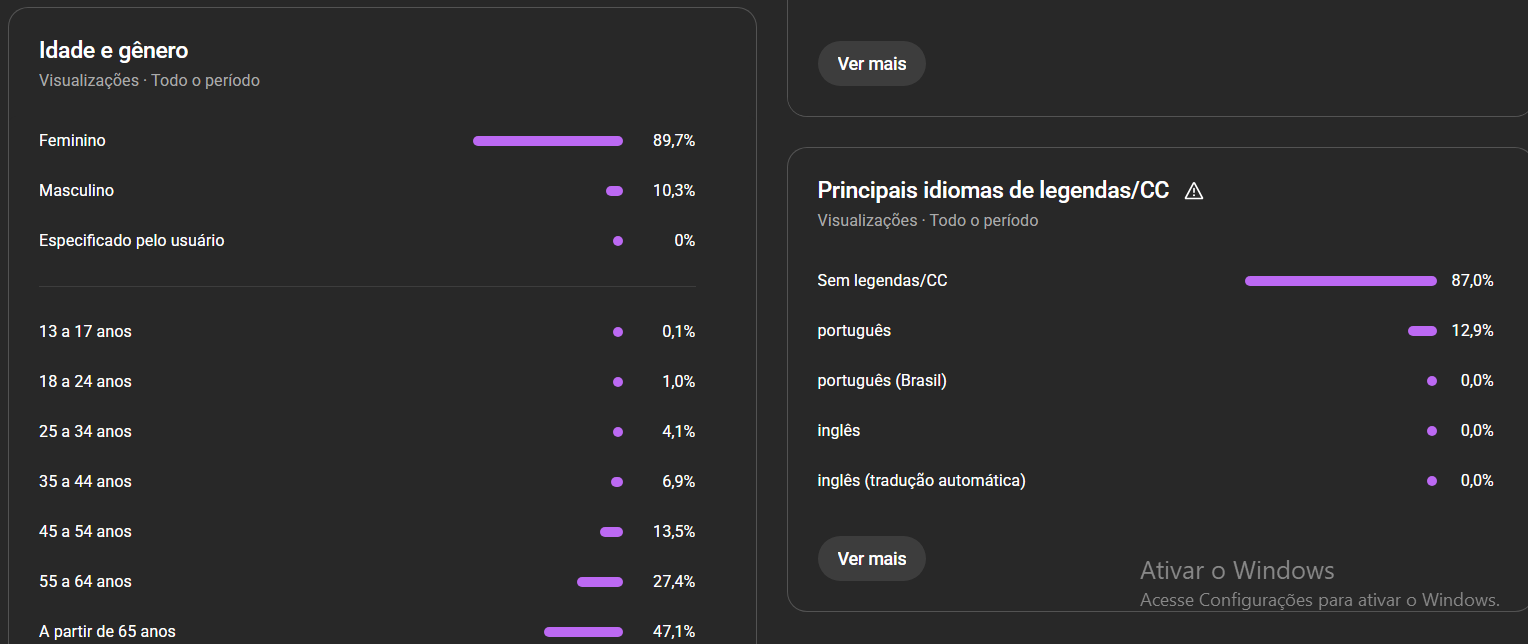Click the Especificado pelo usuário dot
The image size is (1528, 644).
coord(618,241)
